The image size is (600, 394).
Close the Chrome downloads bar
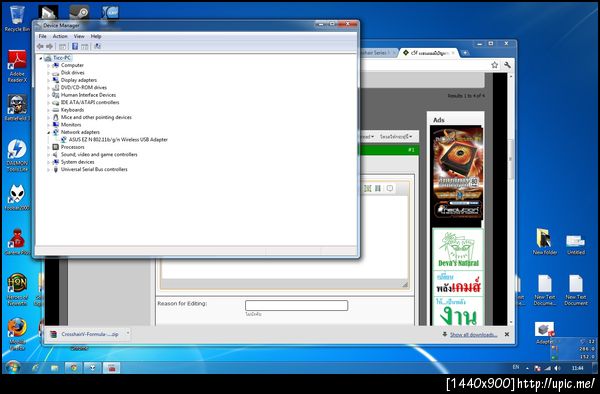point(507,334)
